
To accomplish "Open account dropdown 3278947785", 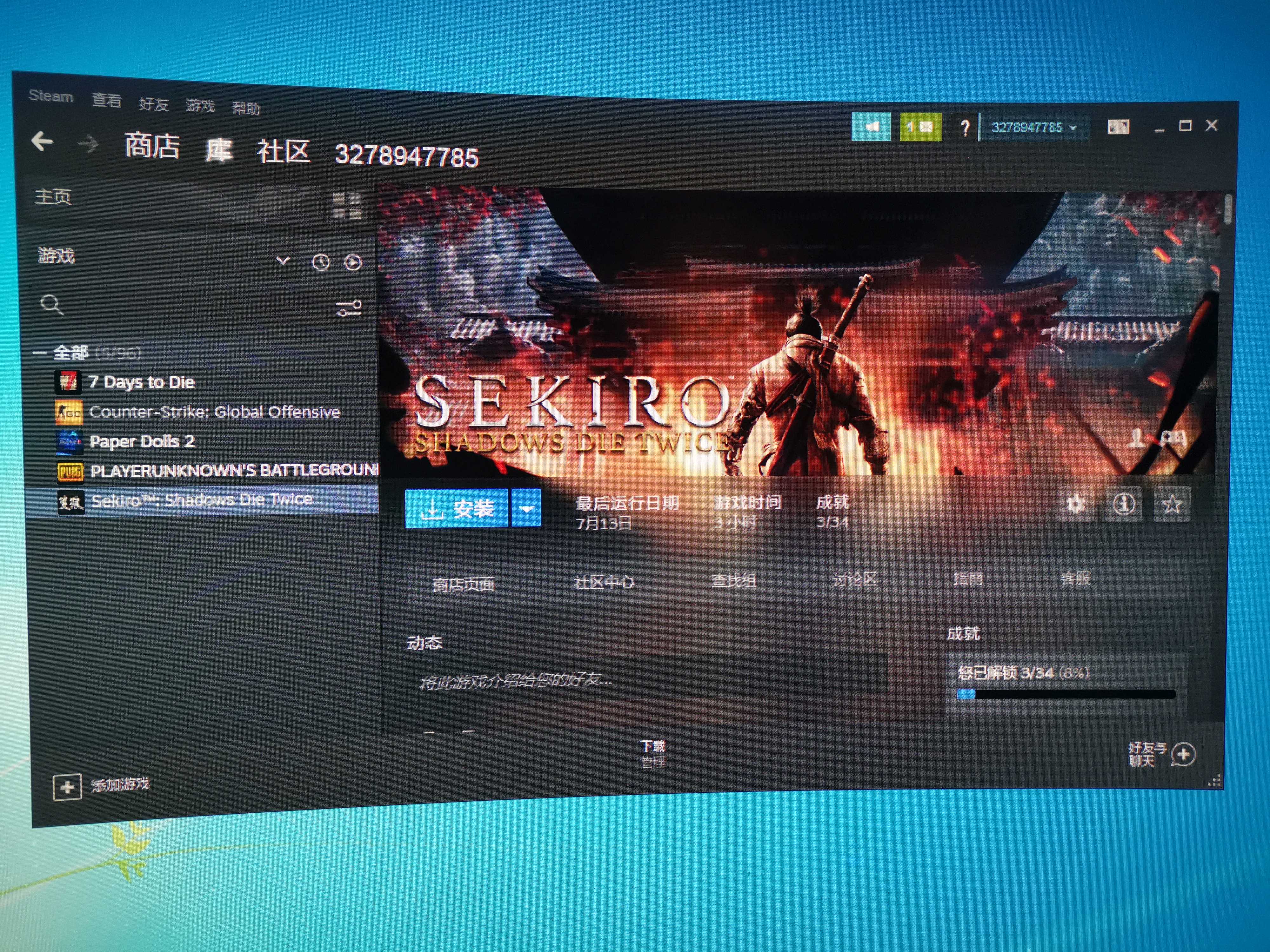I will point(1034,127).
